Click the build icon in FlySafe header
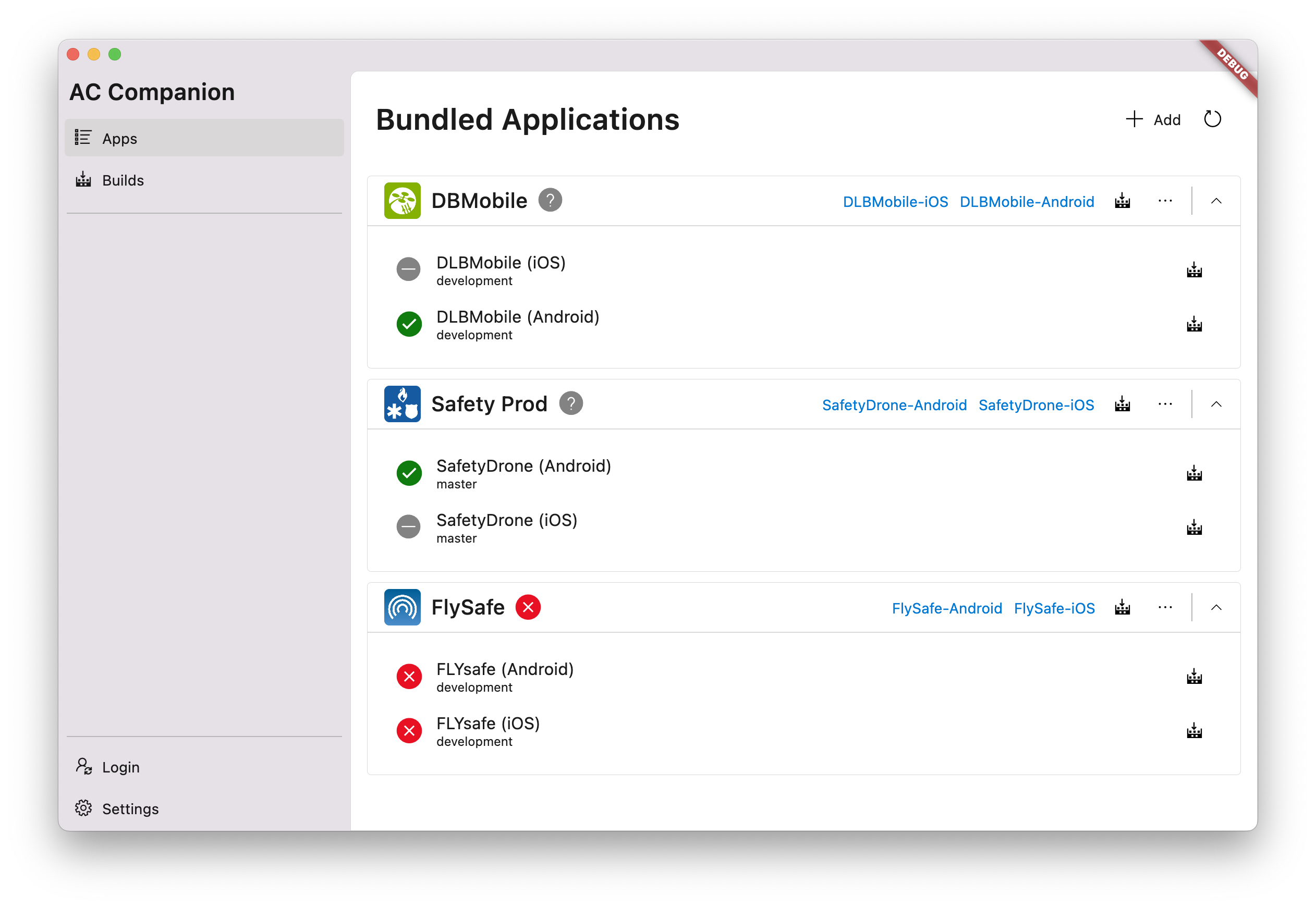This screenshot has width=1316, height=908. tap(1122, 607)
